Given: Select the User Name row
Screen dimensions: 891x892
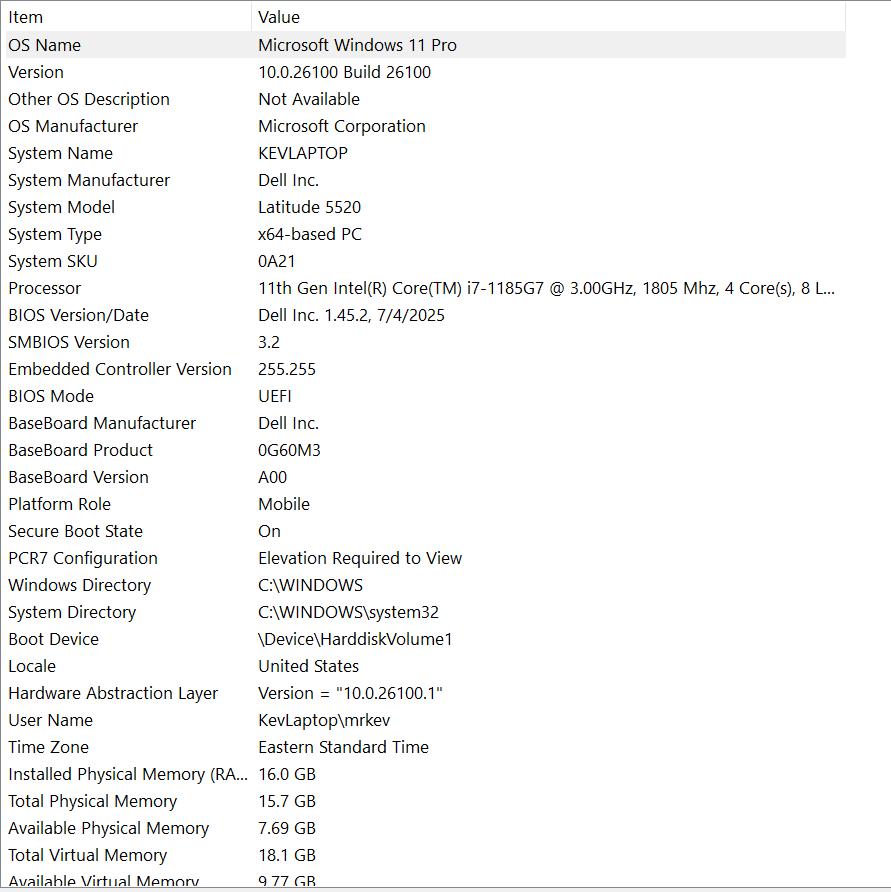Looking at the screenshot, I should point(50,720).
